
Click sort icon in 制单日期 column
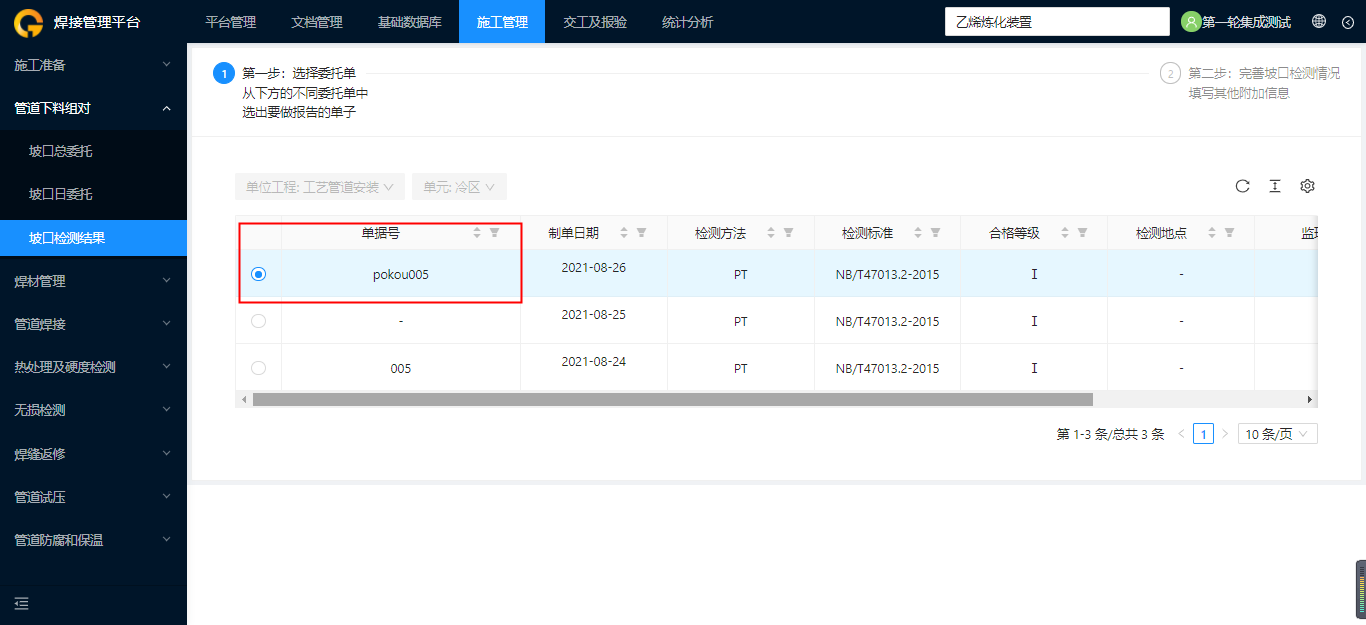pos(624,233)
